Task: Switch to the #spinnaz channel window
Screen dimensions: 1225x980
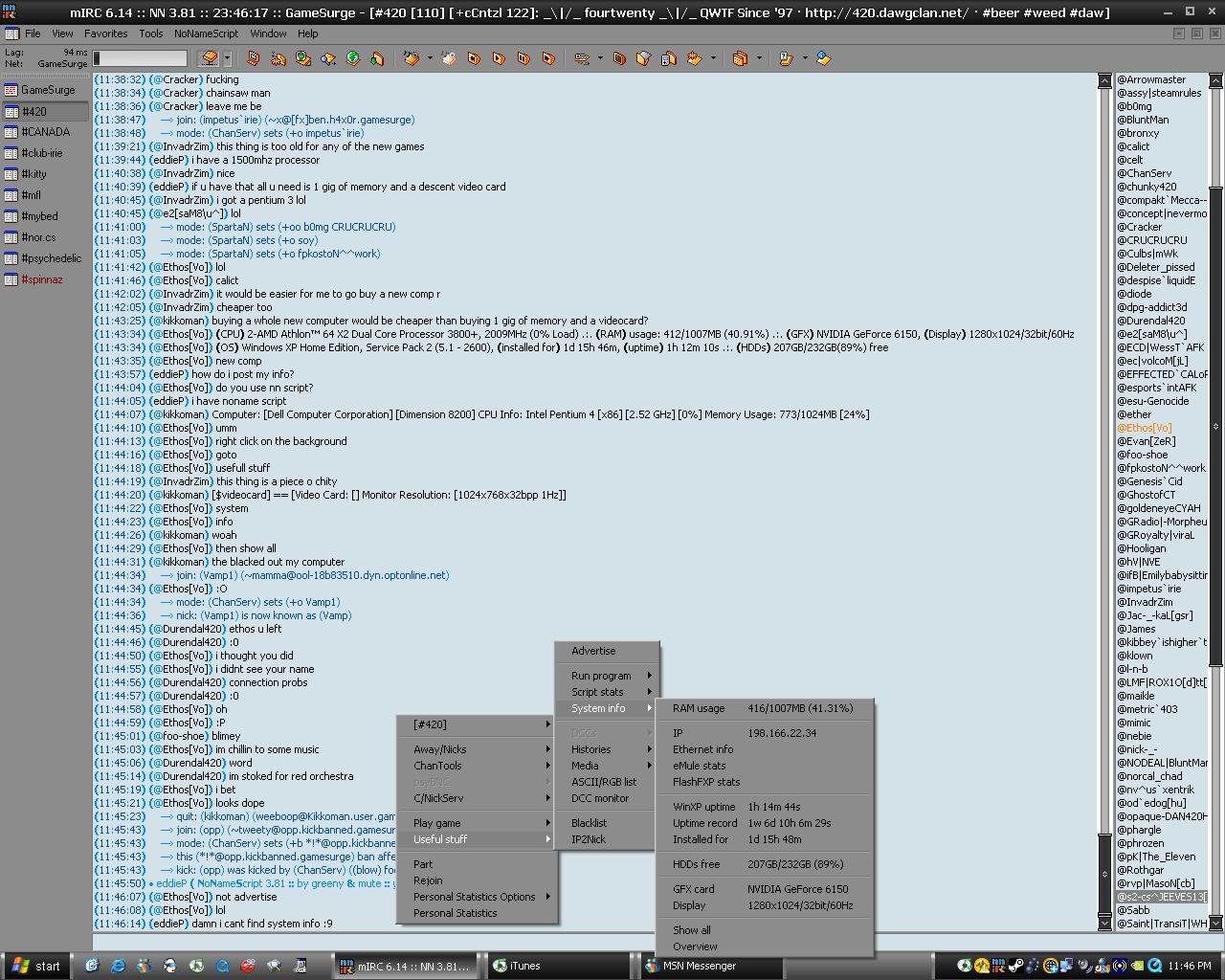Action: pos(42,279)
